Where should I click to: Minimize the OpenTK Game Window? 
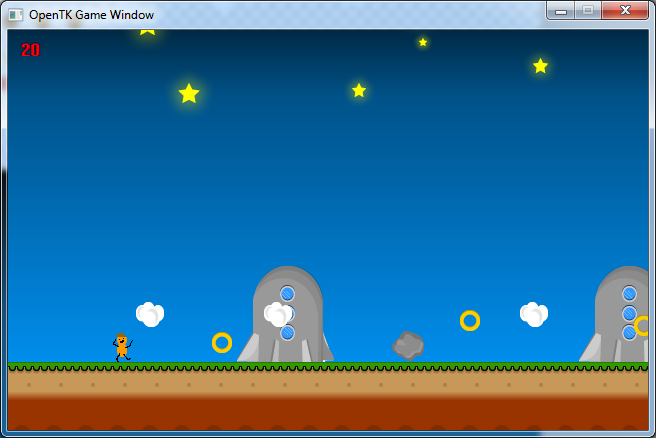pos(561,11)
